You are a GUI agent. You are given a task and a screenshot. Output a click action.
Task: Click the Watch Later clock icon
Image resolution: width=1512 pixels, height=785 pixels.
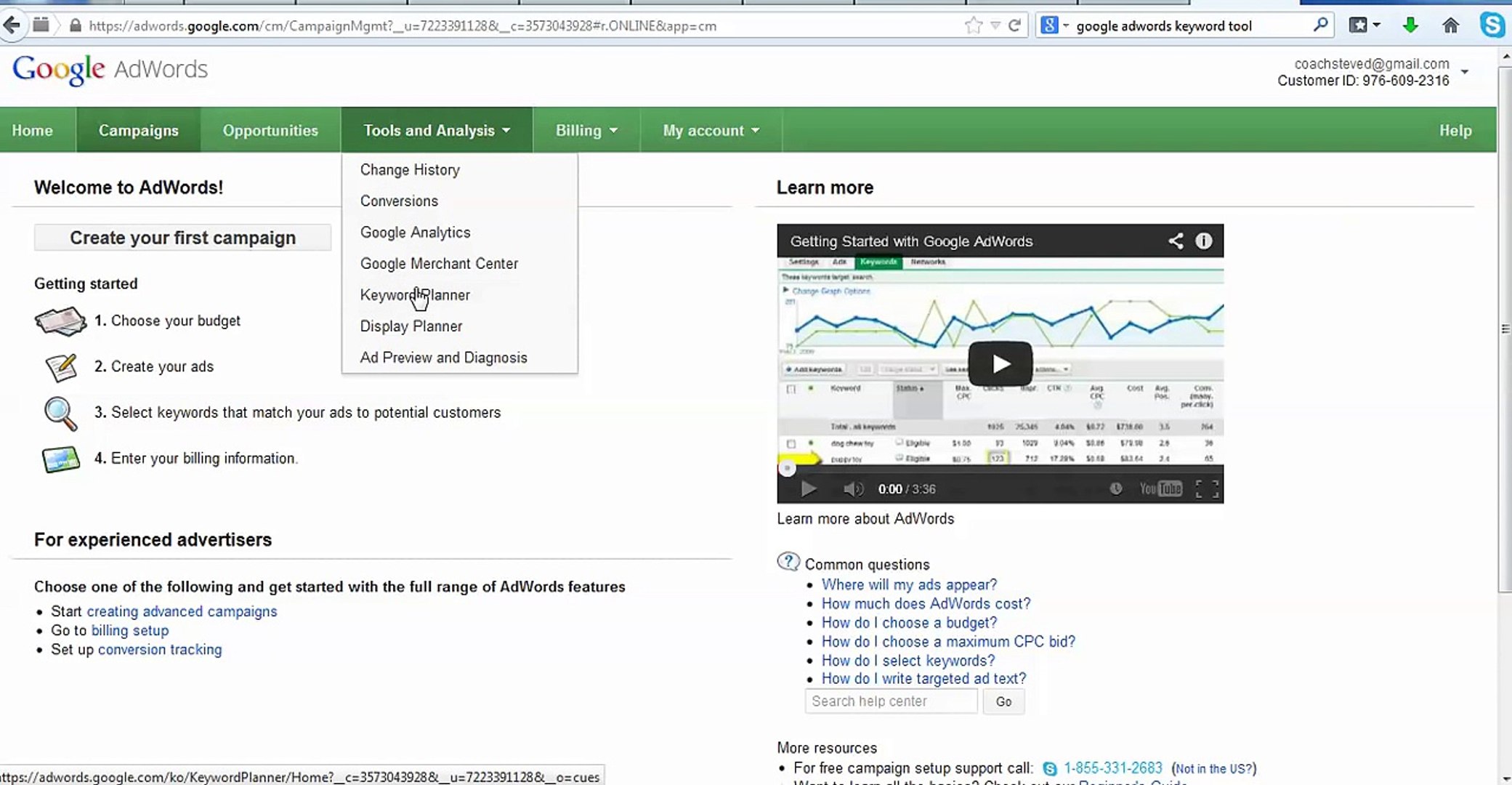pos(1115,489)
